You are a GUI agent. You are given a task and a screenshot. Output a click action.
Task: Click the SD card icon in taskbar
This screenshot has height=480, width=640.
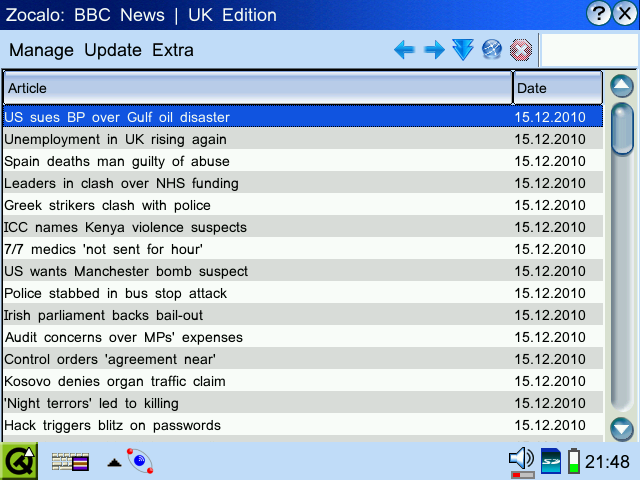(551, 460)
